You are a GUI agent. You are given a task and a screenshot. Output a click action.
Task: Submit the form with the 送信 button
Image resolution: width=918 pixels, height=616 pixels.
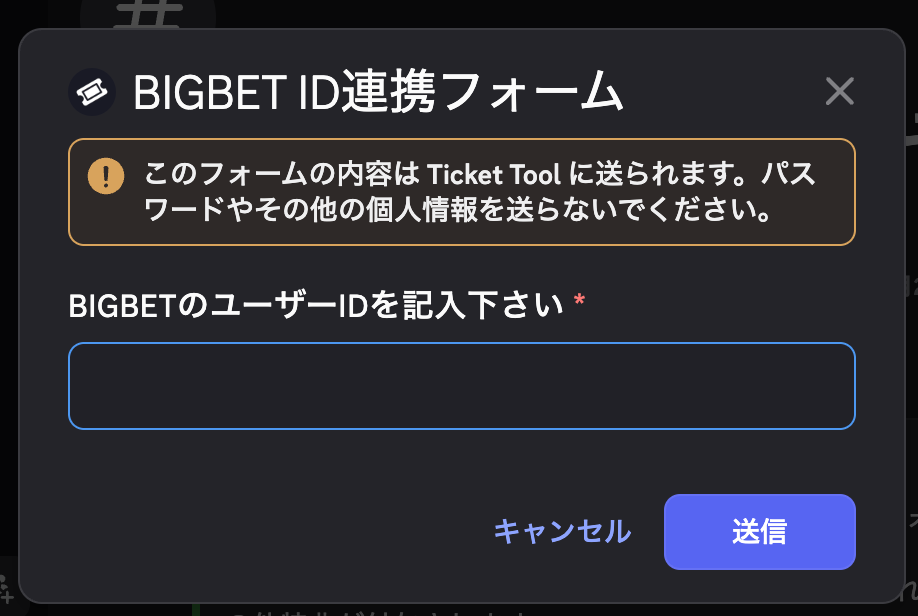point(760,532)
